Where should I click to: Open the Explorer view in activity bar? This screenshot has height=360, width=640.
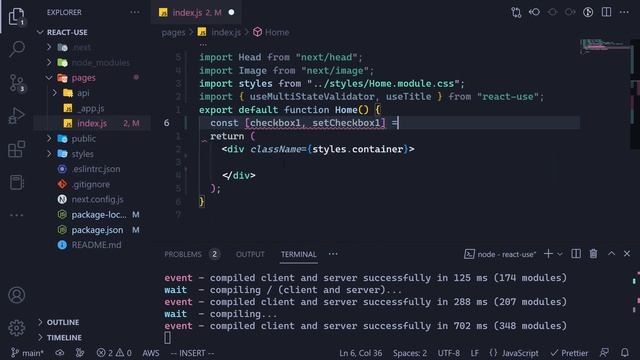16,16
